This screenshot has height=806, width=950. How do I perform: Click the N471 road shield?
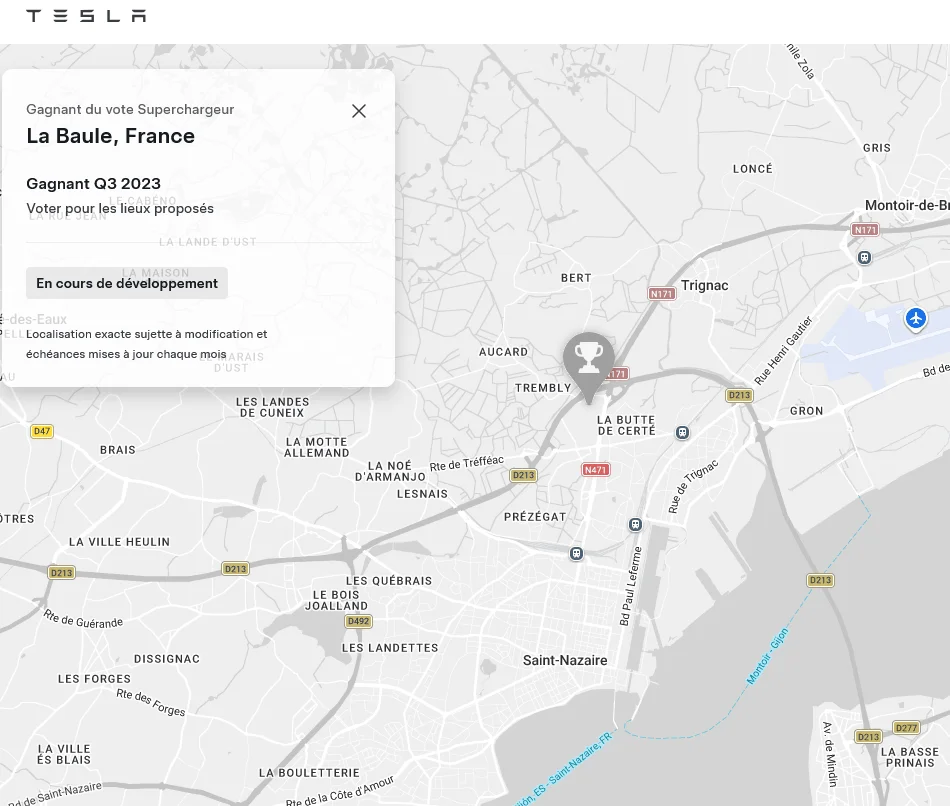pyautogui.click(x=596, y=470)
